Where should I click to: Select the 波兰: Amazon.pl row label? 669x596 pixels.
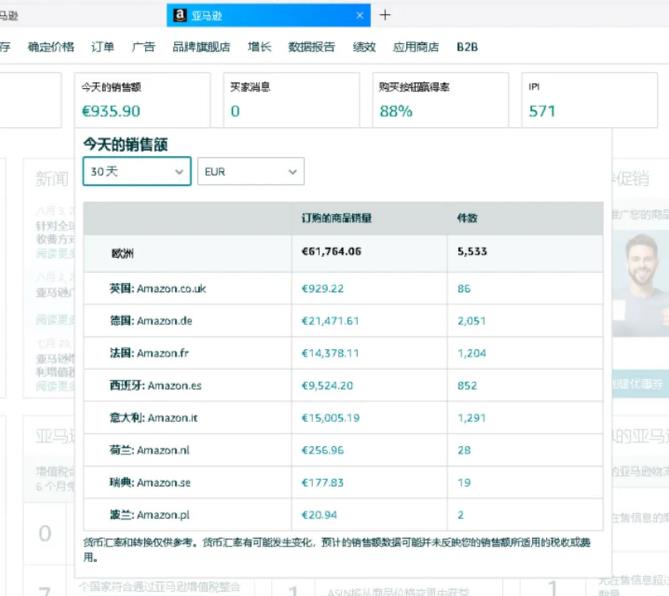pos(150,515)
